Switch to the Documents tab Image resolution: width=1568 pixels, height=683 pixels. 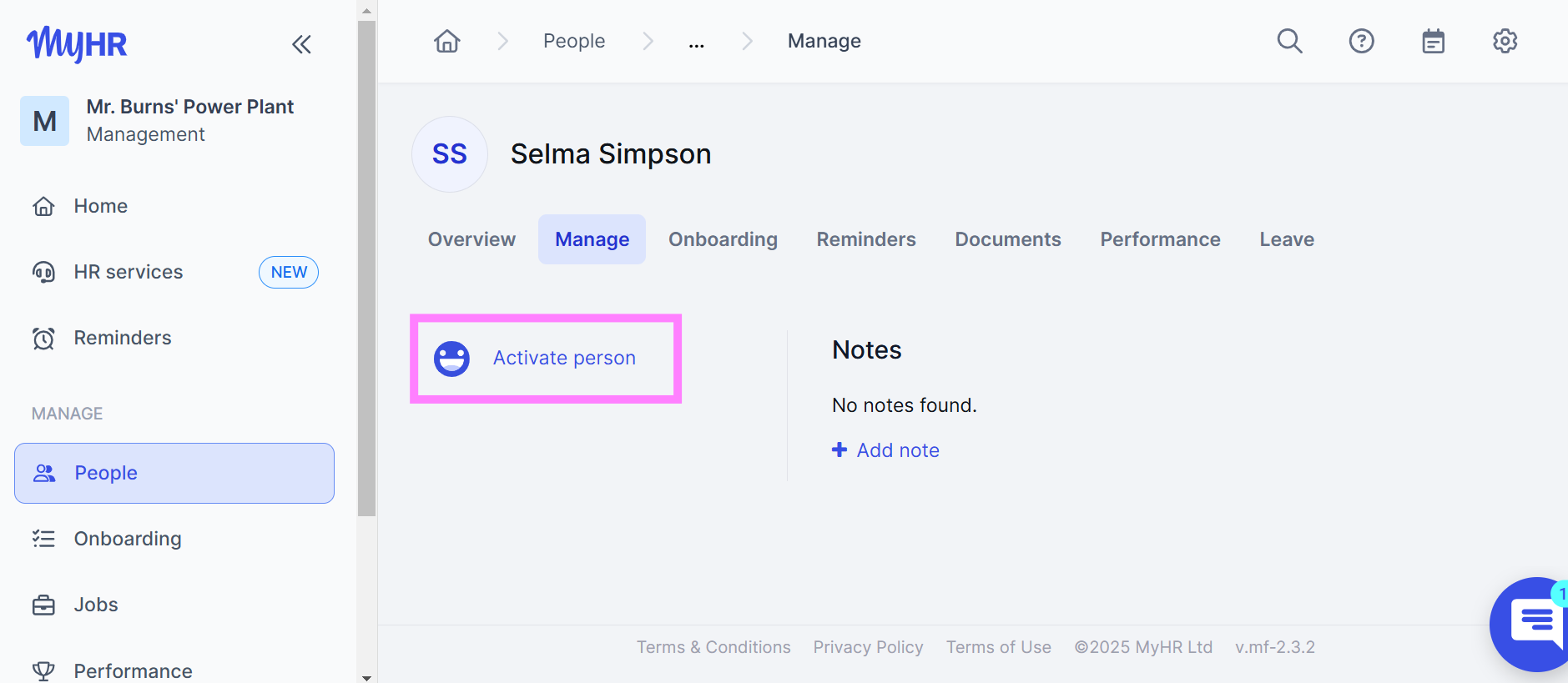pyautogui.click(x=1007, y=239)
